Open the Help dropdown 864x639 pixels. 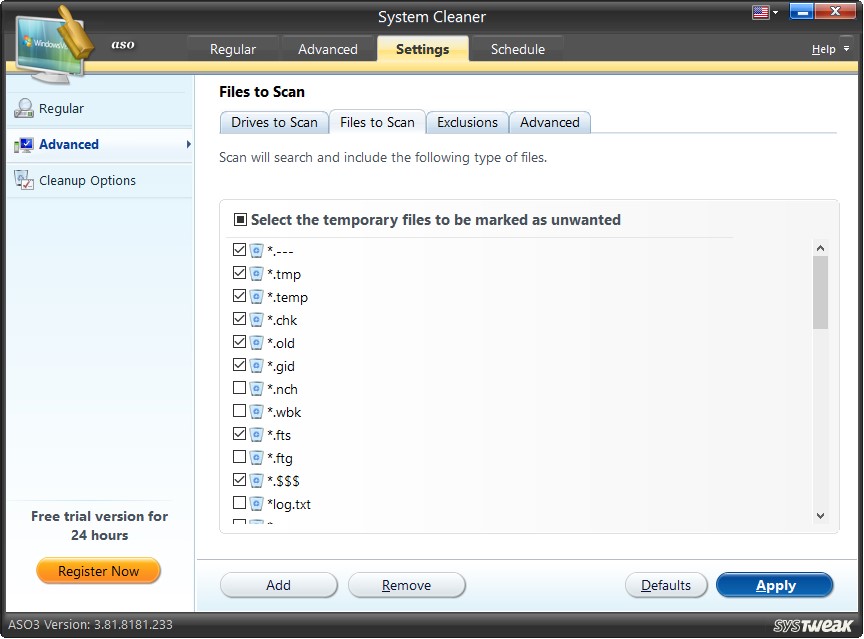point(827,48)
